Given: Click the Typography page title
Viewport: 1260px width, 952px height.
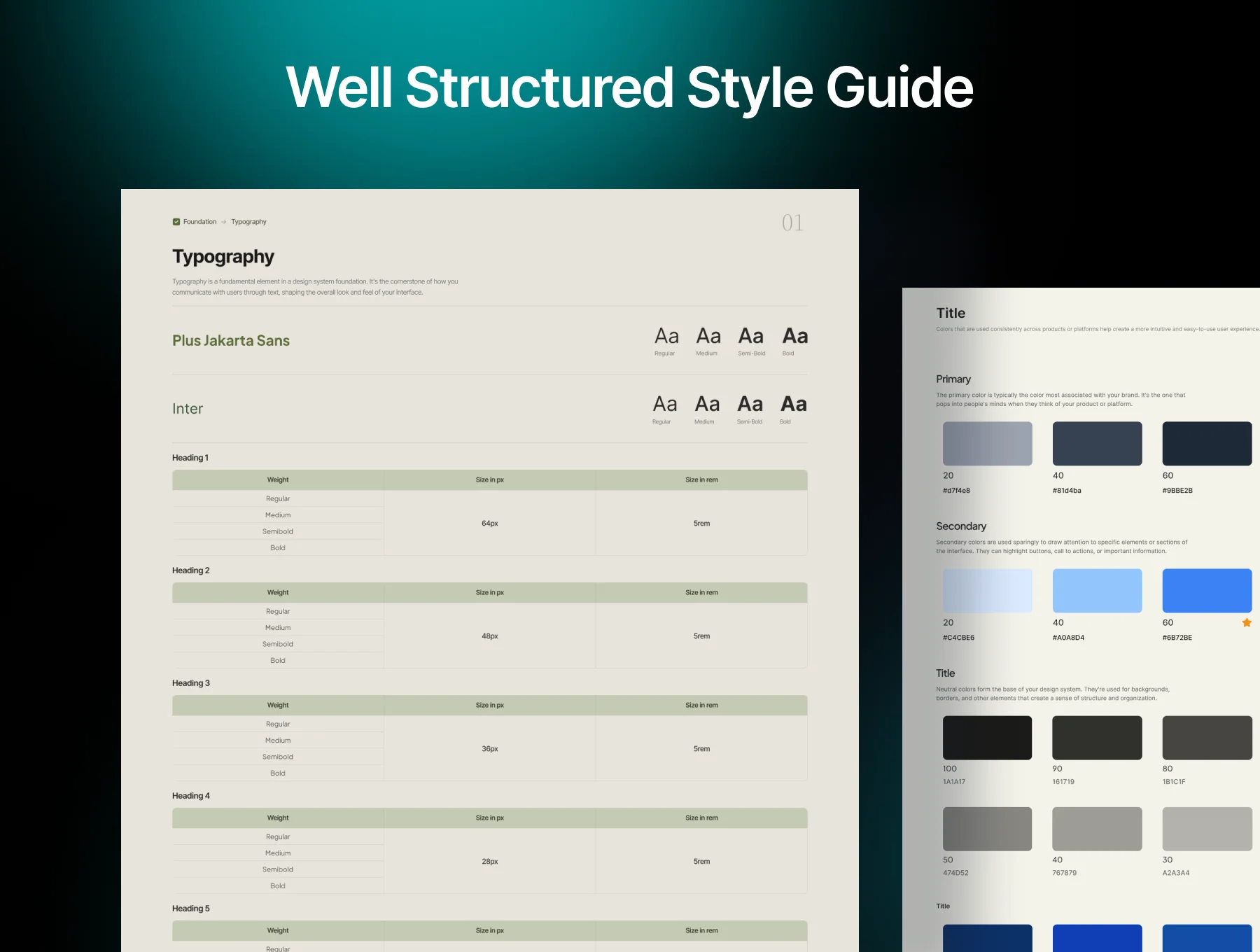Looking at the screenshot, I should (223, 257).
